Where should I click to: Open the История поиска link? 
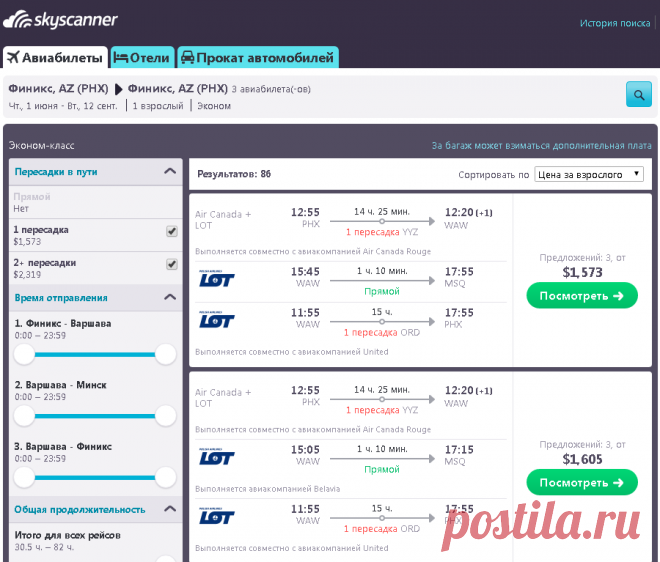tap(615, 23)
